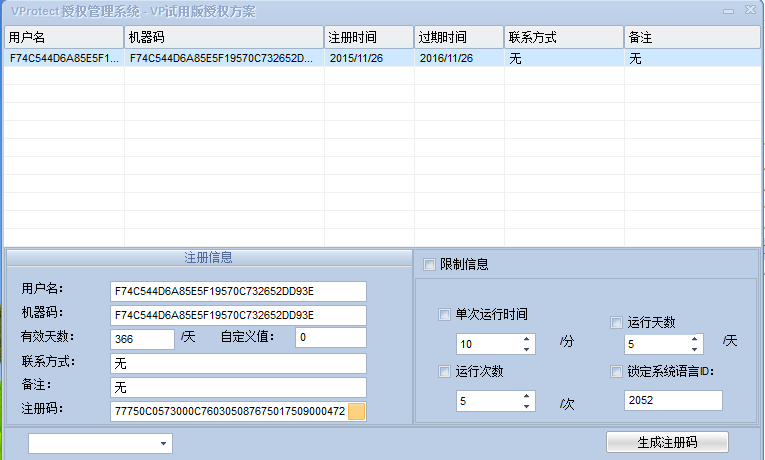Open the bottom-left combo box dropdown

click(x=163, y=443)
